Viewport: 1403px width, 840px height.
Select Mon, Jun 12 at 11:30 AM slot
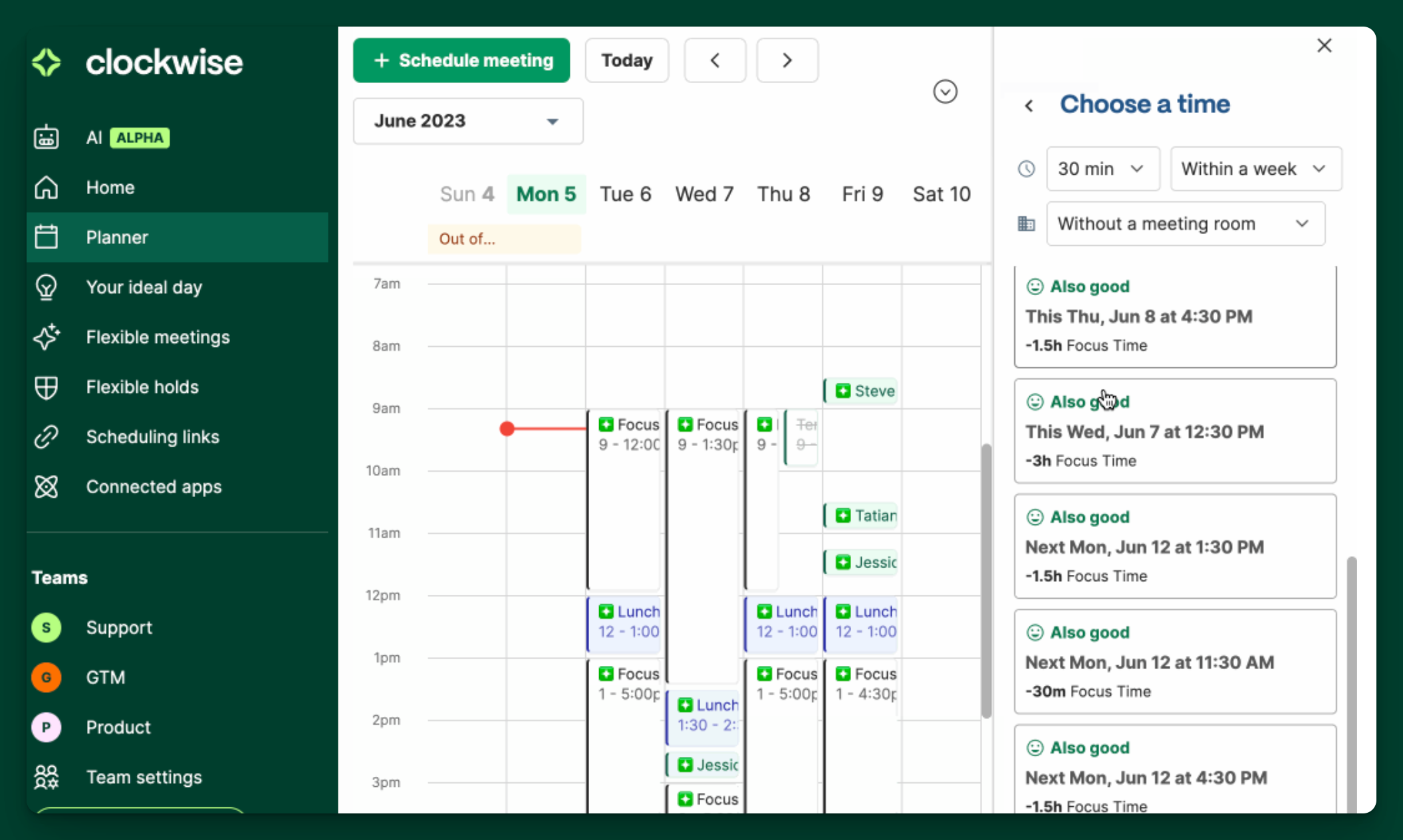coord(1175,662)
